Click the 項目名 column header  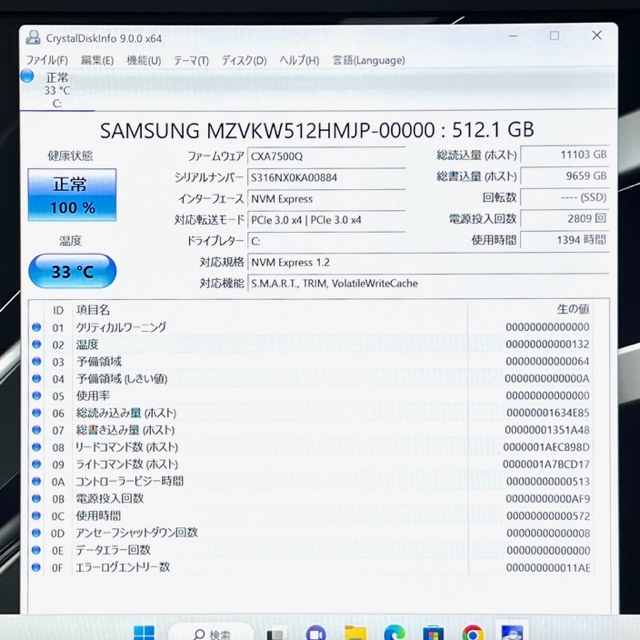[x=93, y=310]
